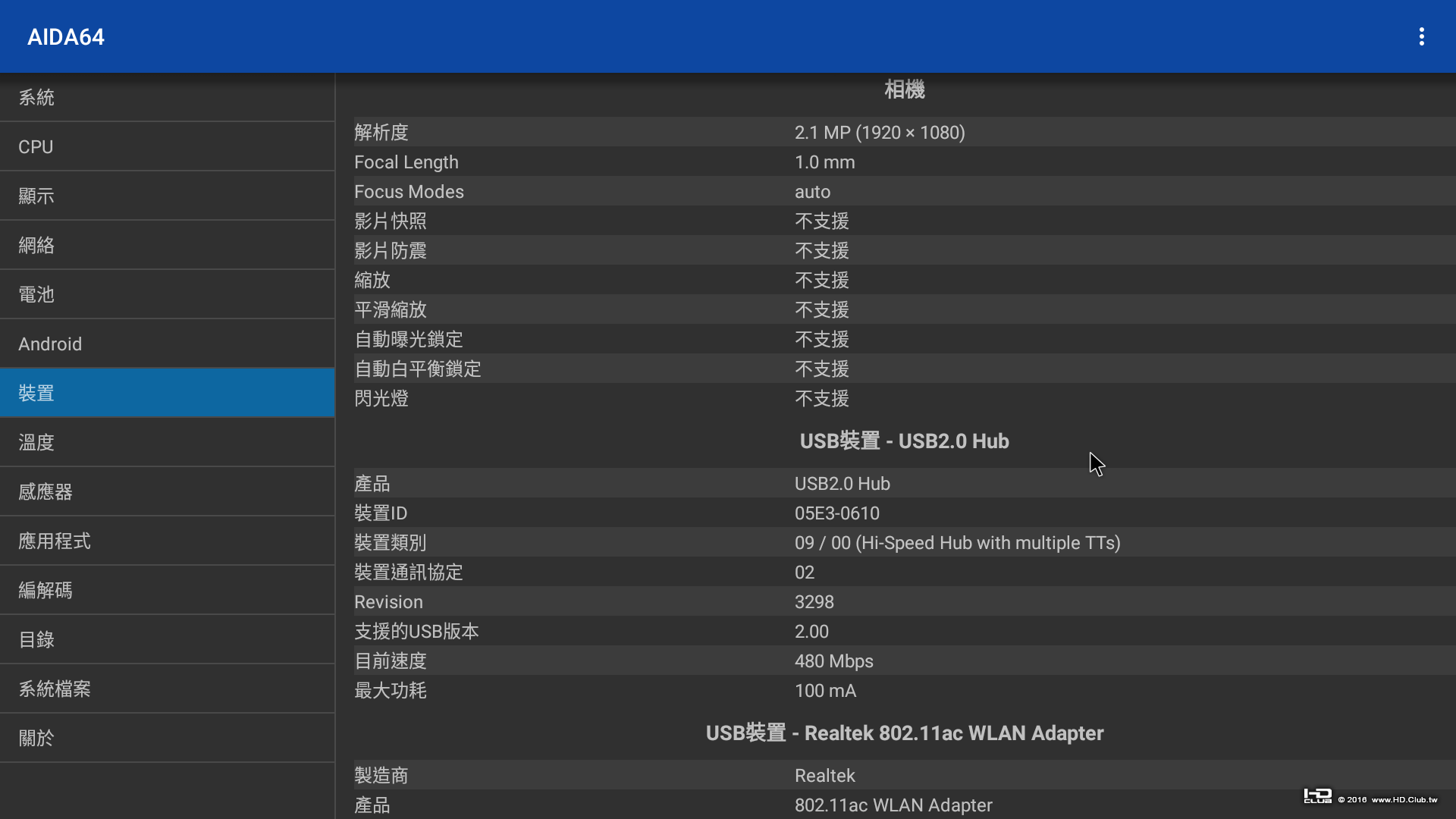Image resolution: width=1456 pixels, height=819 pixels.
Task: Select the 影片防震 row
Action: (905, 250)
